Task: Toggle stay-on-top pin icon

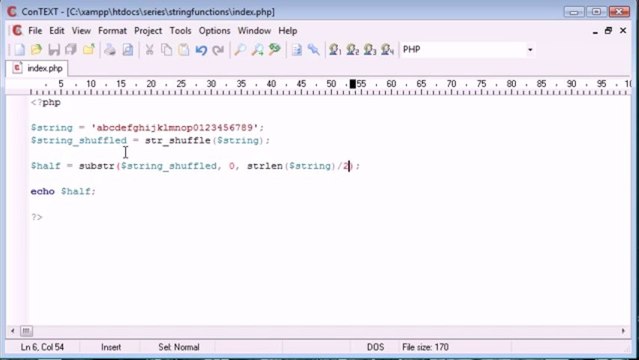Action: coord(313,50)
